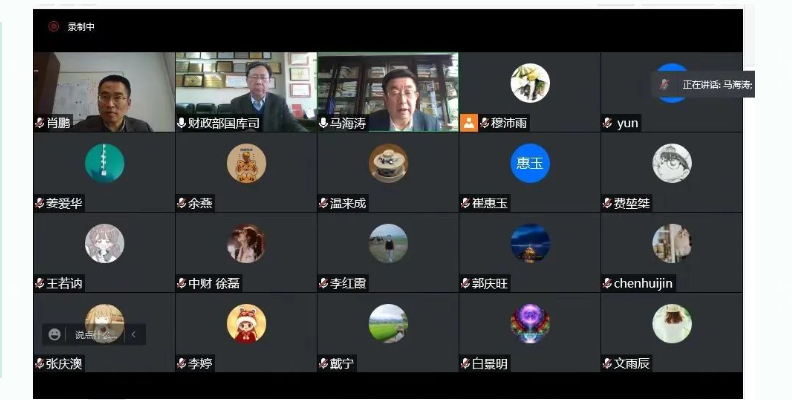The height and width of the screenshot is (400, 792).
Task: Open the emoji reaction smiley icon
Action: tap(54, 334)
